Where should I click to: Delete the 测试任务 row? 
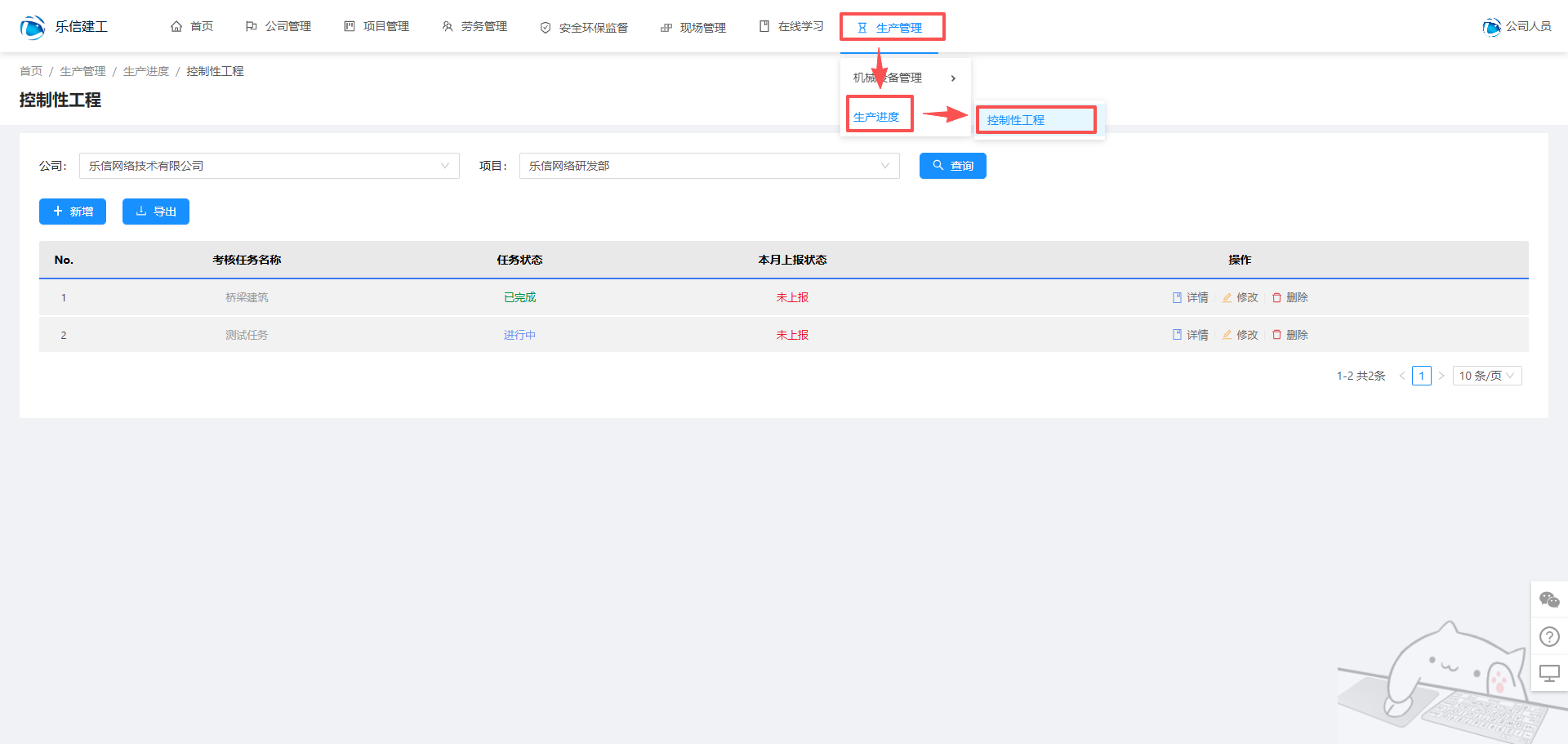click(1290, 335)
